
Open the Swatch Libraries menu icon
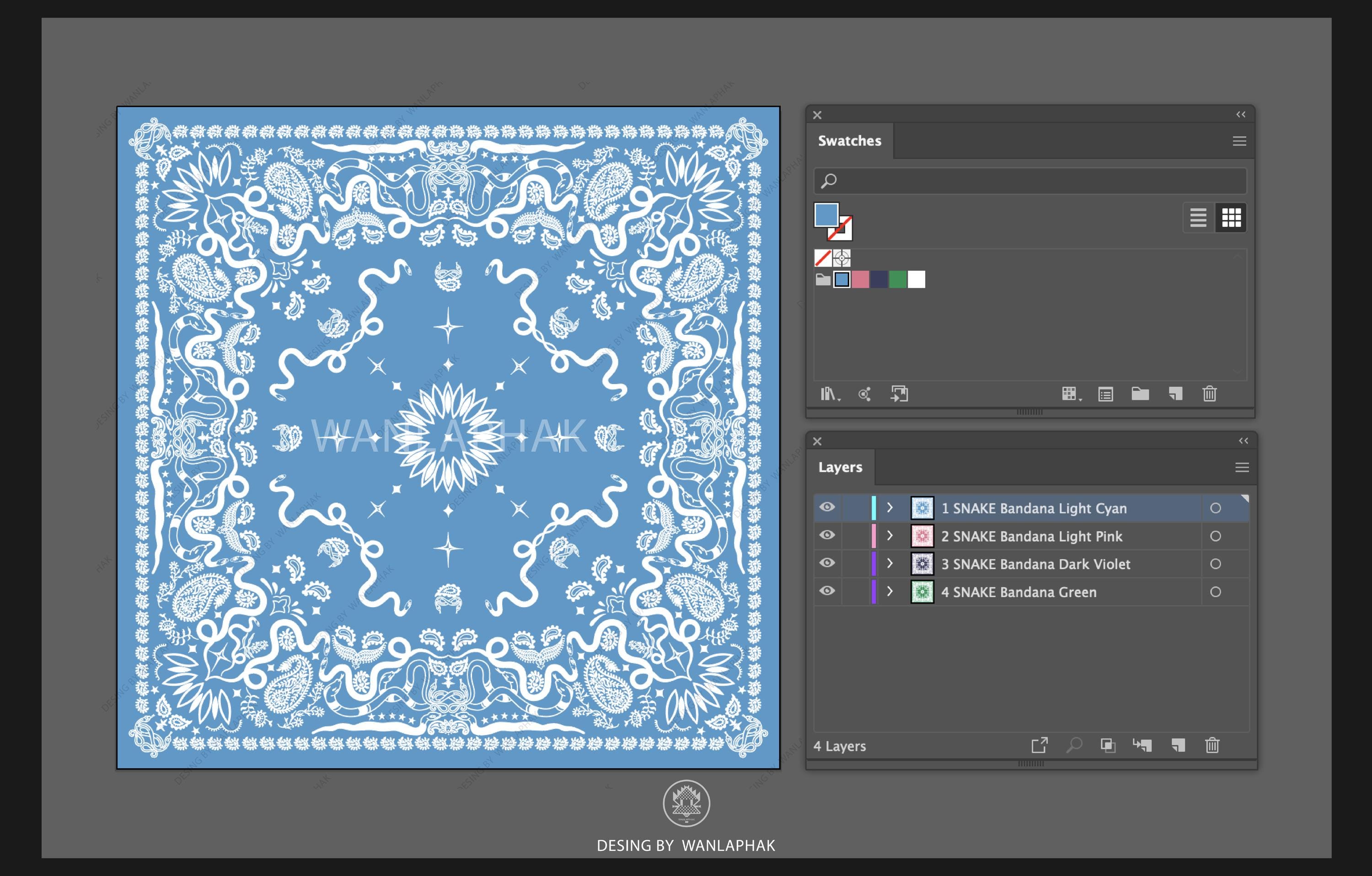tap(830, 394)
